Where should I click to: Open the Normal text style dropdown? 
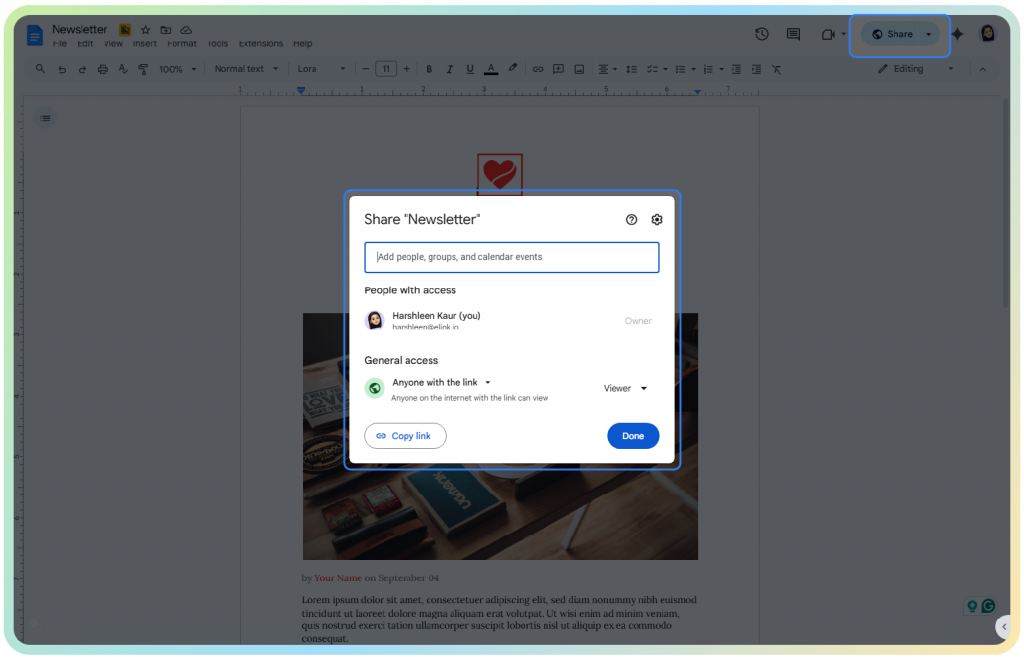click(x=246, y=69)
